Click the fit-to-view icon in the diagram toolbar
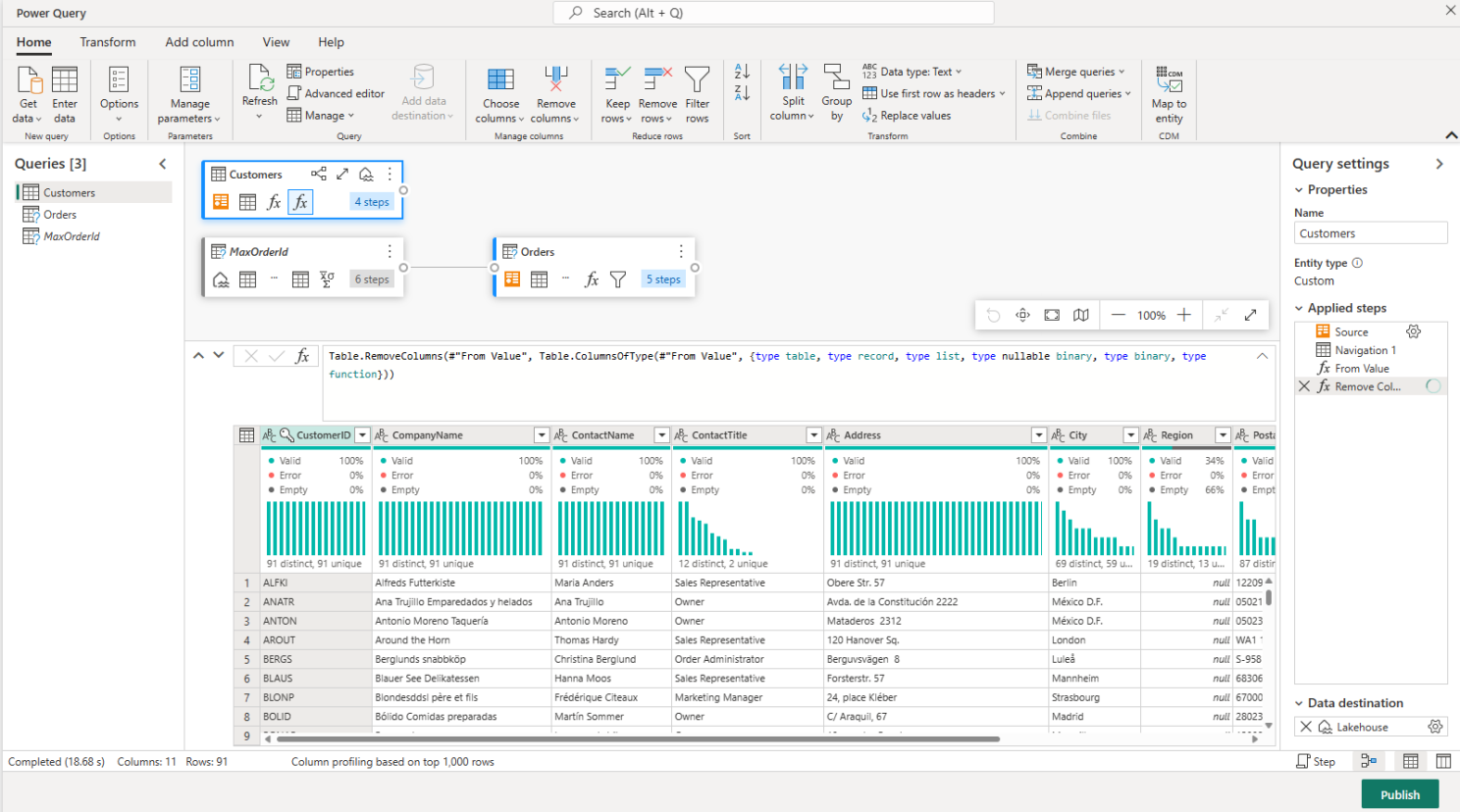The height and width of the screenshot is (812, 1460). pyautogui.click(x=1051, y=315)
